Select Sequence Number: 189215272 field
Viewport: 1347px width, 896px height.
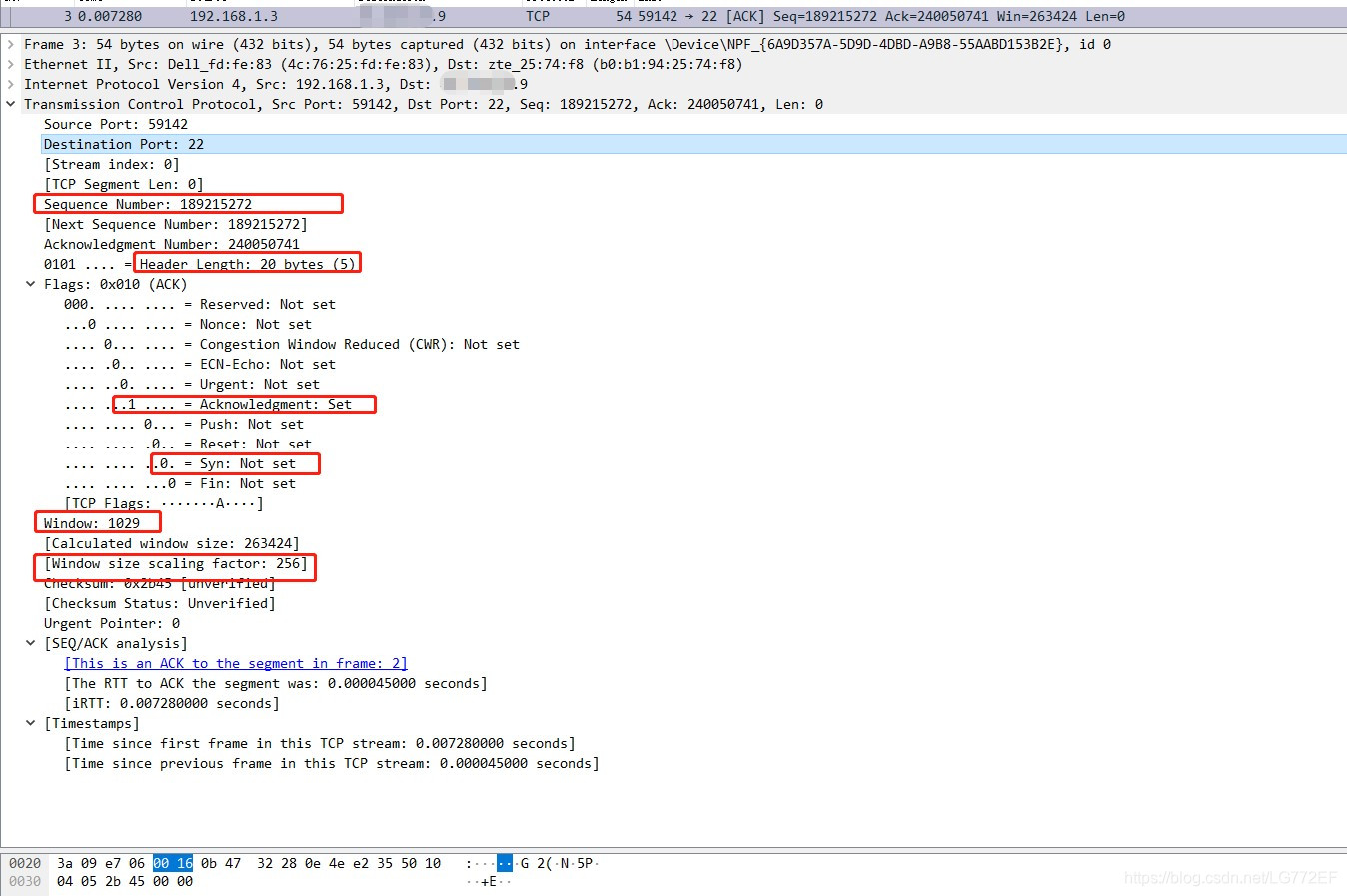point(148,204)
